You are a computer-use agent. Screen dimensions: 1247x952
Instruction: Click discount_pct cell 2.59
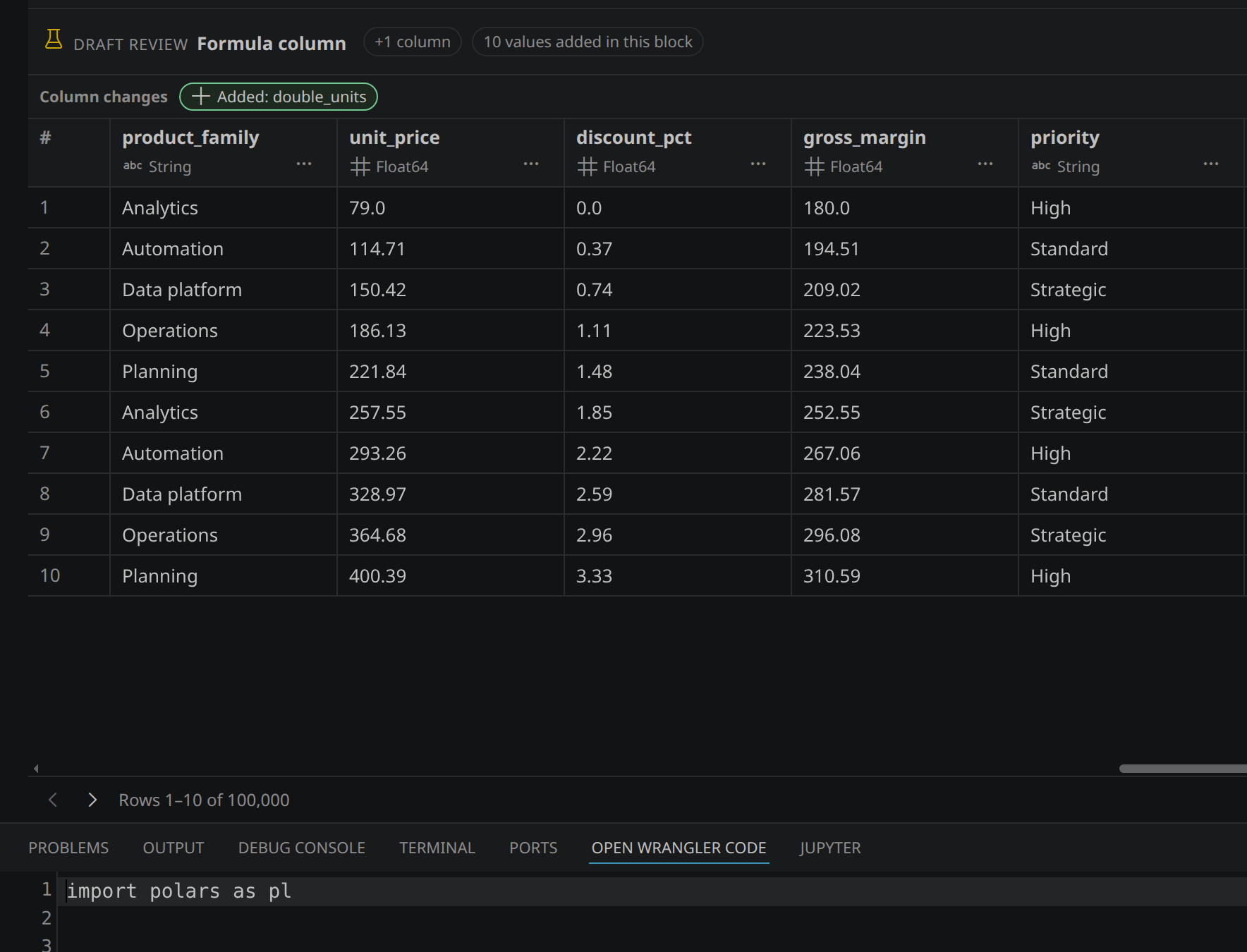678,494
